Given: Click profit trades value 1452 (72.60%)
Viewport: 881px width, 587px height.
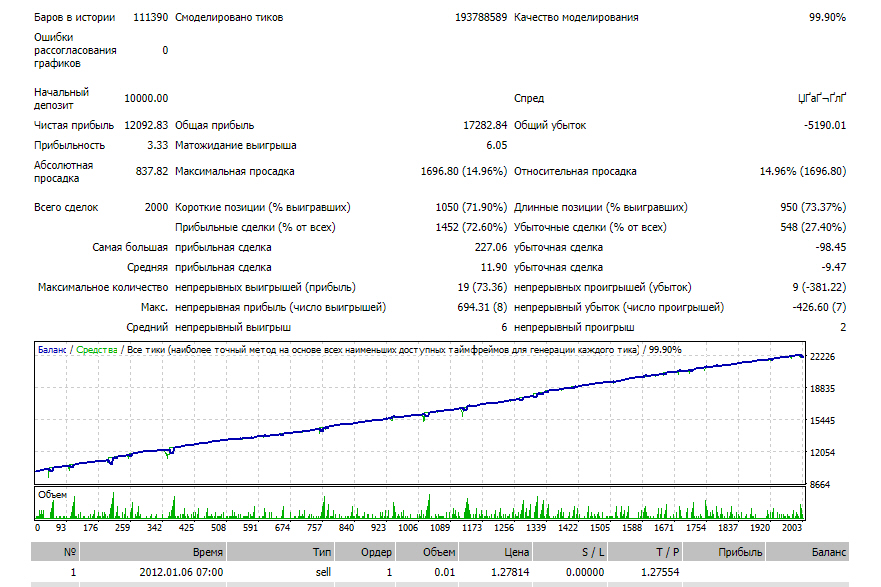Looking at the screenshot, I should [x=471, y=227].
